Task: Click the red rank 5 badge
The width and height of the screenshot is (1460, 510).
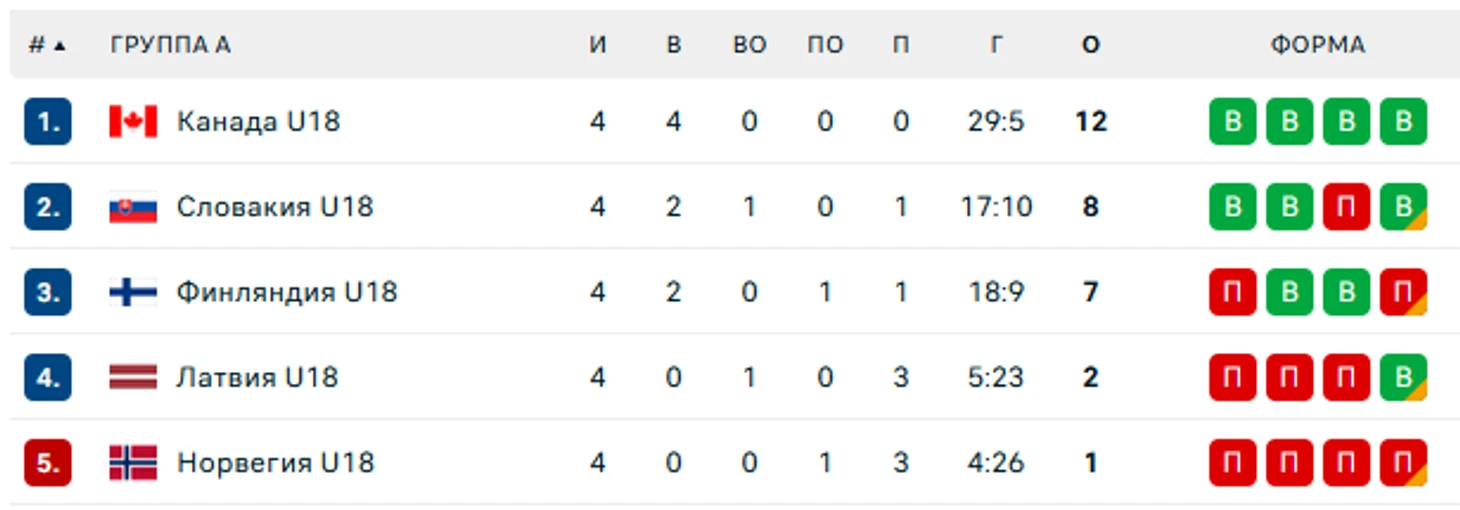Action: click(x=48, y=463)
